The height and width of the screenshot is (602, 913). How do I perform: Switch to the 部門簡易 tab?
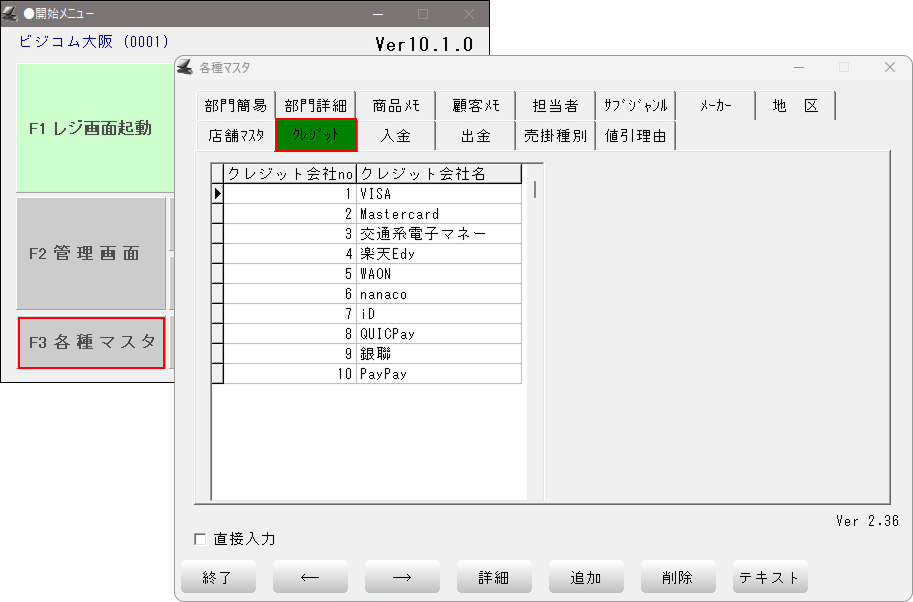tap(236, 106)
